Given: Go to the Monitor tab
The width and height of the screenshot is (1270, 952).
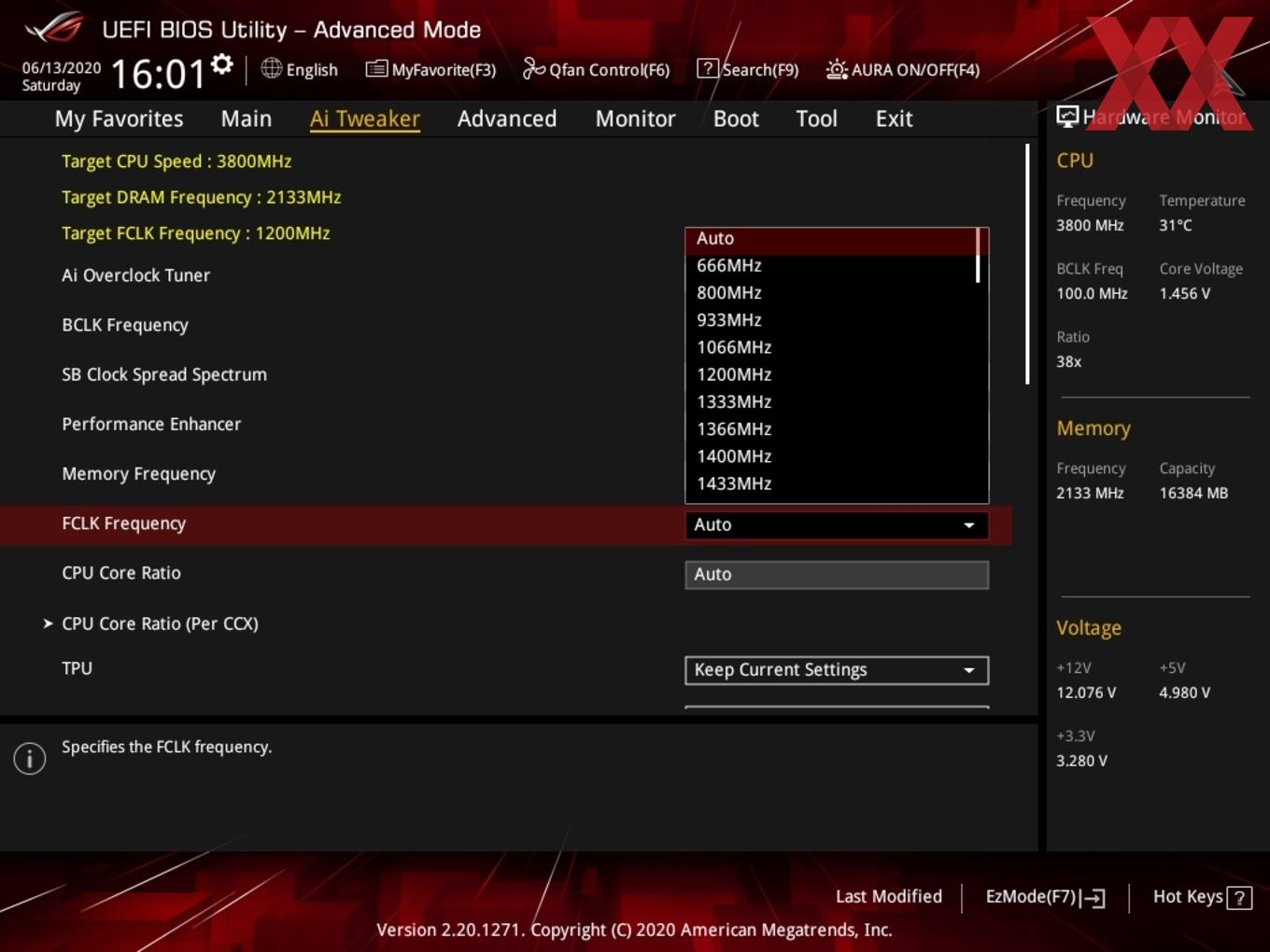Looking at the screenshot, I should pos(635,119).
